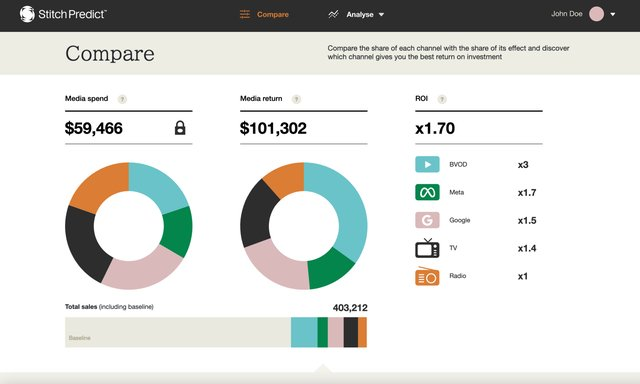
Task: Expand the bottom panel triangle handle
Action: 323,368
